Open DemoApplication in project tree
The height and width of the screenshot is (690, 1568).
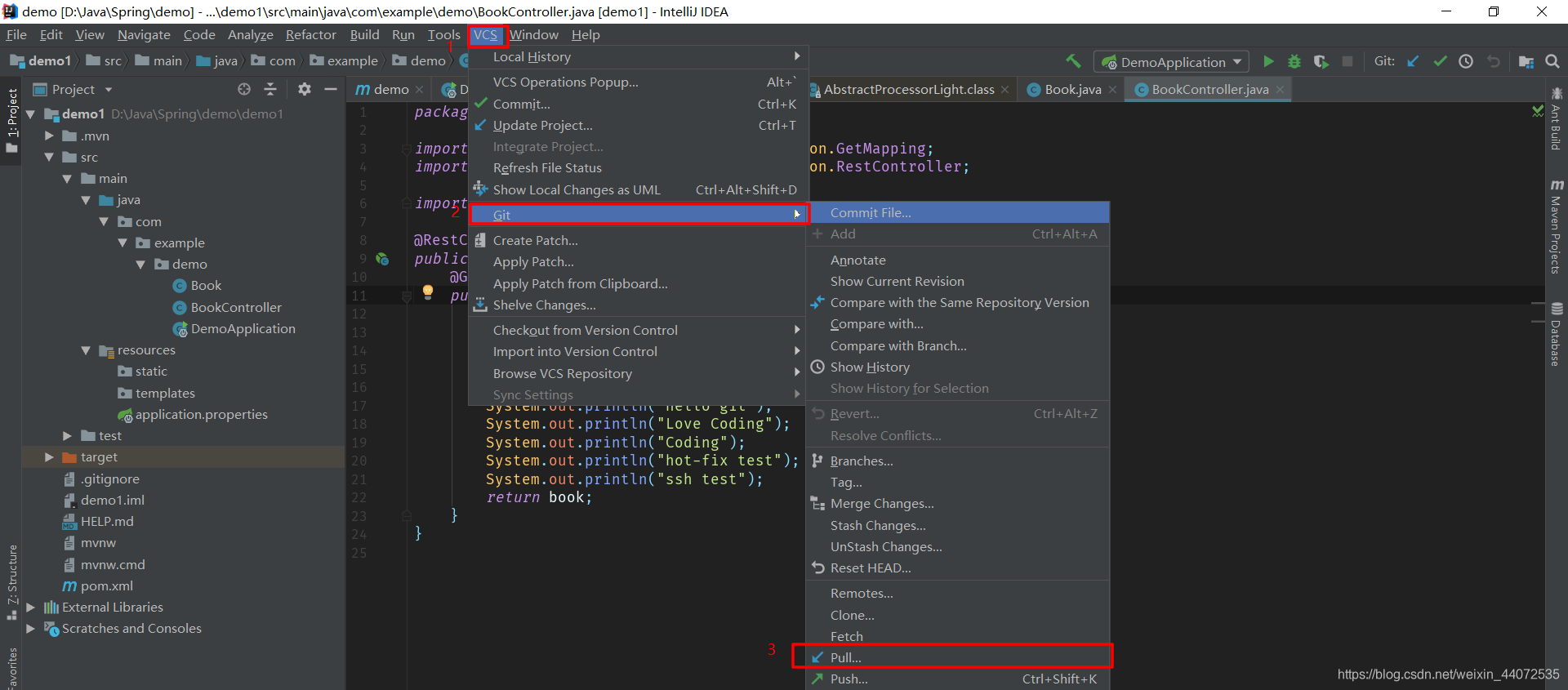click(x=243, y=329)
